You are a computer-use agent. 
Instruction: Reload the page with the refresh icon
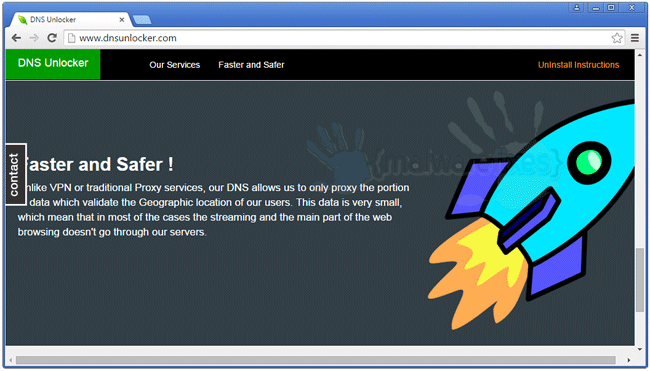coord(52,38)
